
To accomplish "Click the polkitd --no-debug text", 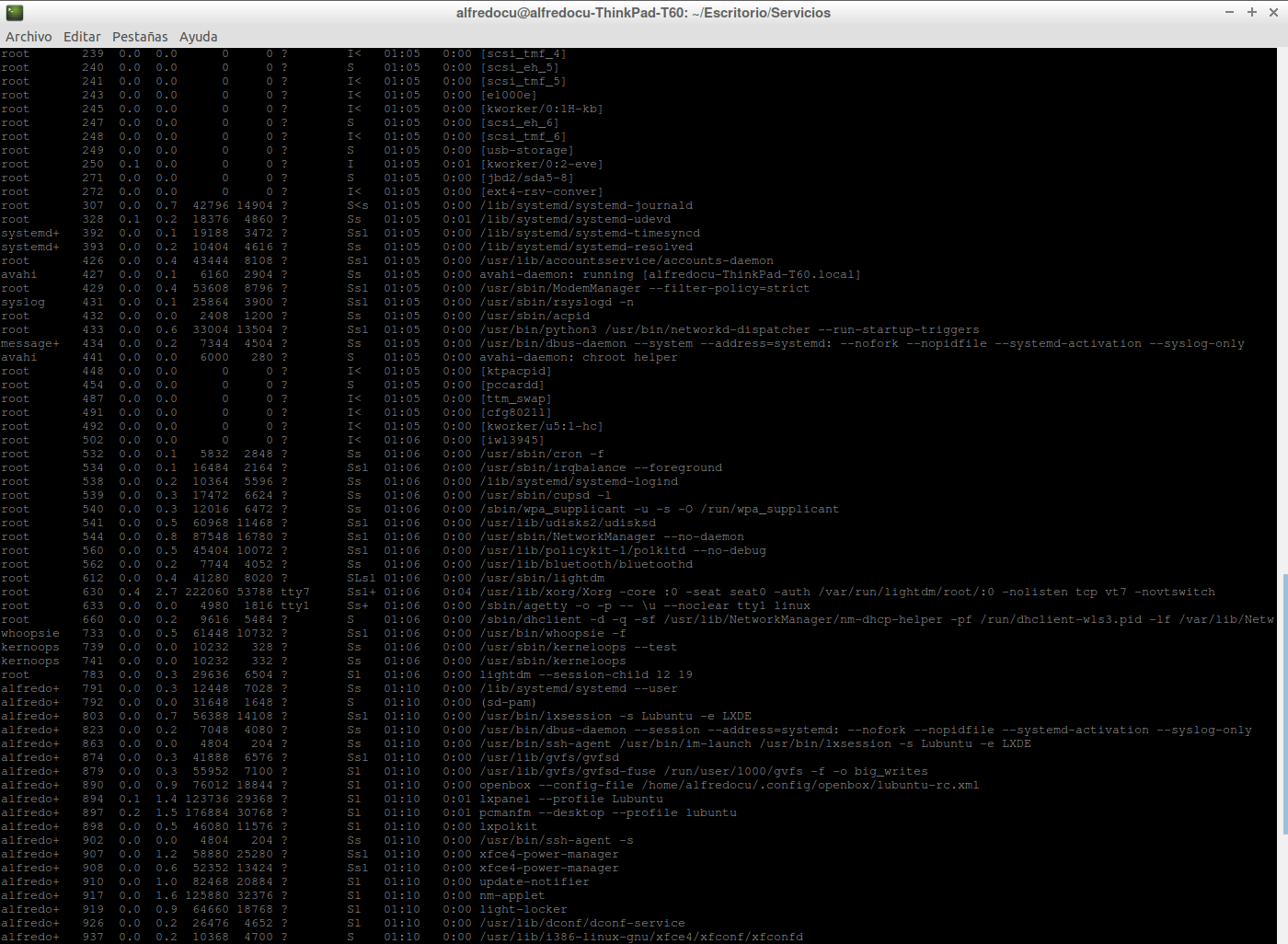I will pos(623,551).
